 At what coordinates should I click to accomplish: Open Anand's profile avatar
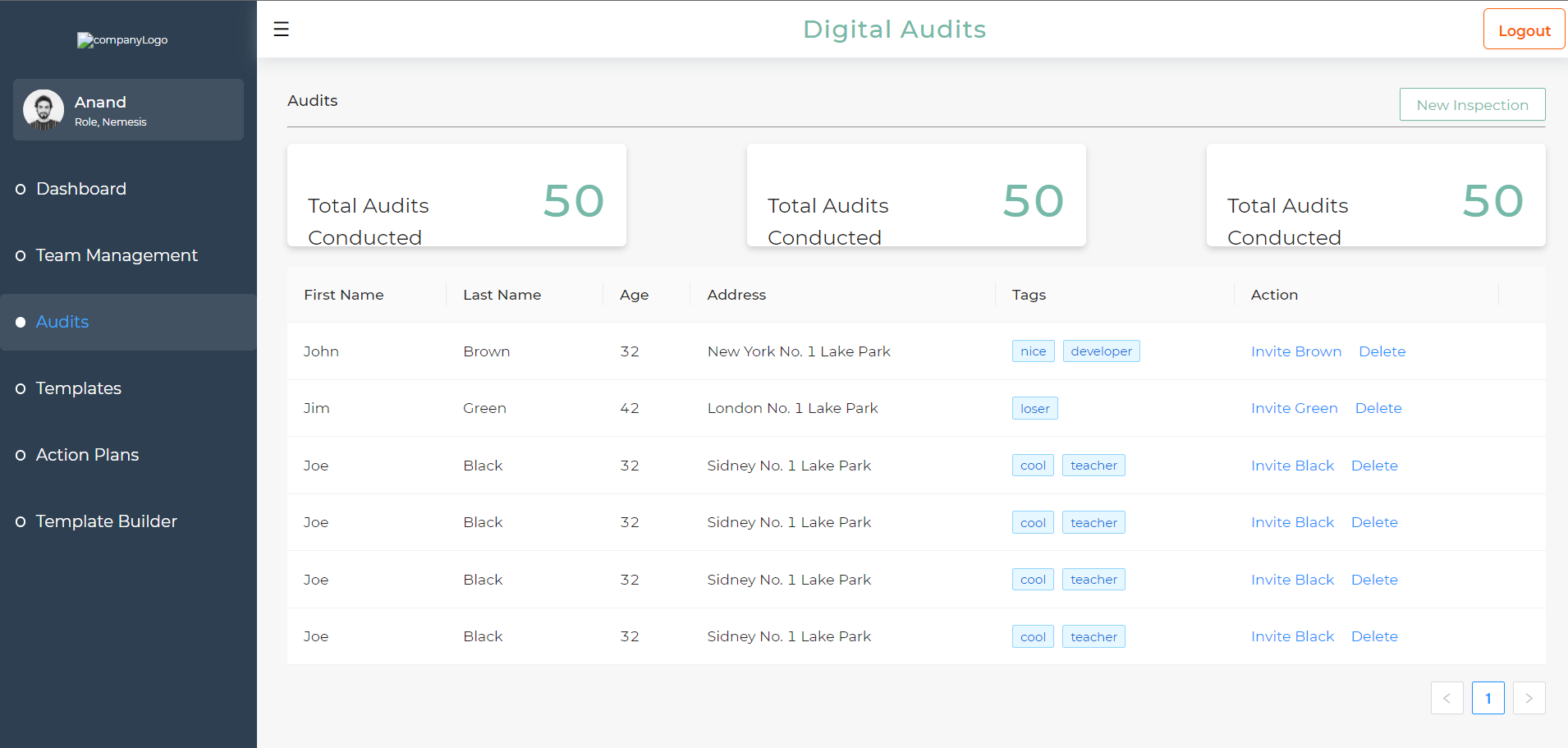tap(44, 110)
